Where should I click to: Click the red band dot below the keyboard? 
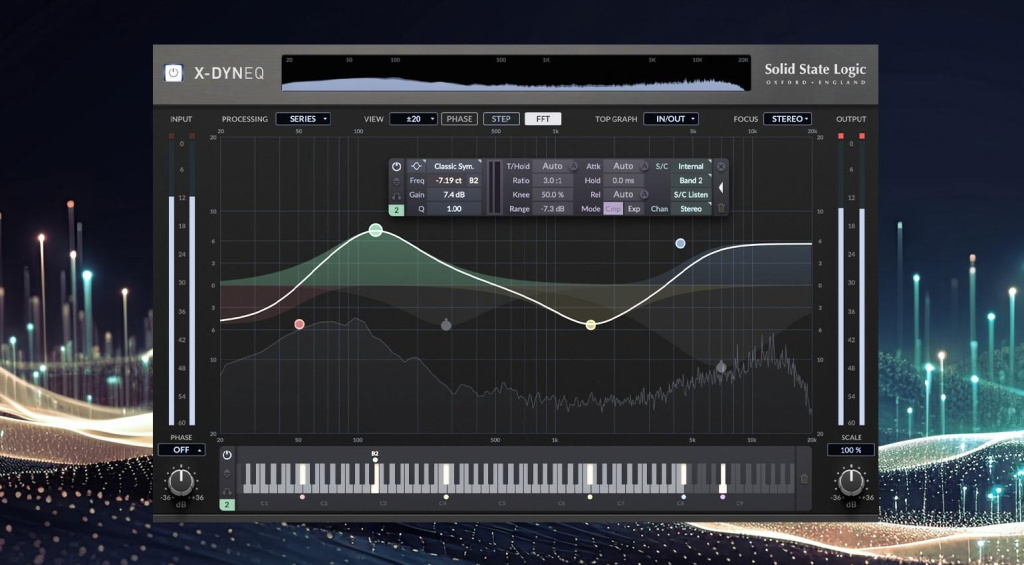302,497
